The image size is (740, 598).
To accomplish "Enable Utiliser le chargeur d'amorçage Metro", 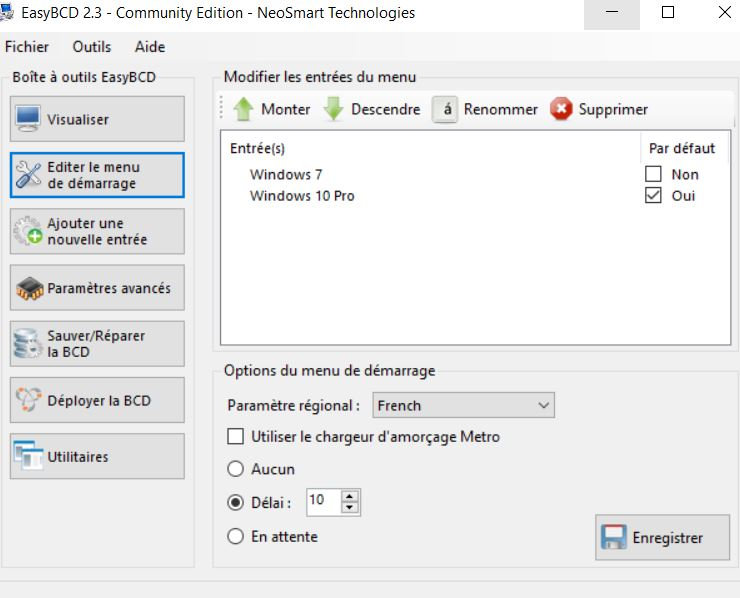I will click(235, 437).
